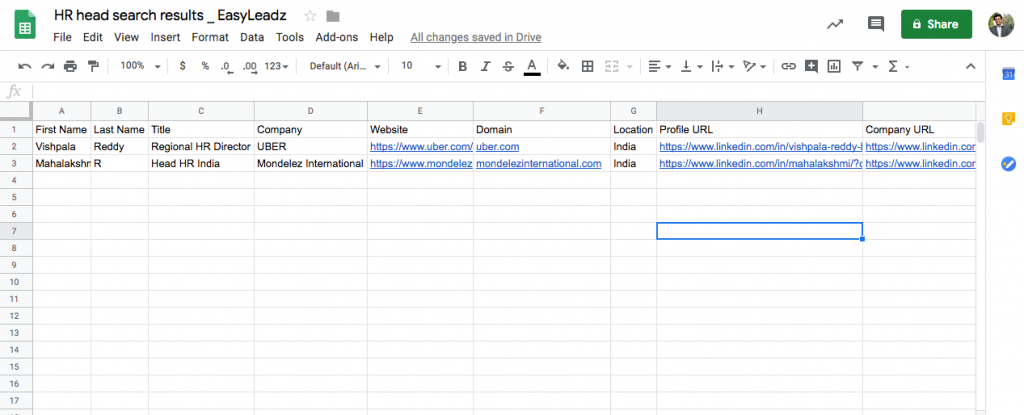Open the Insert menu
1024x415 pixels.
pyautogui.click(x=165, y=37)
